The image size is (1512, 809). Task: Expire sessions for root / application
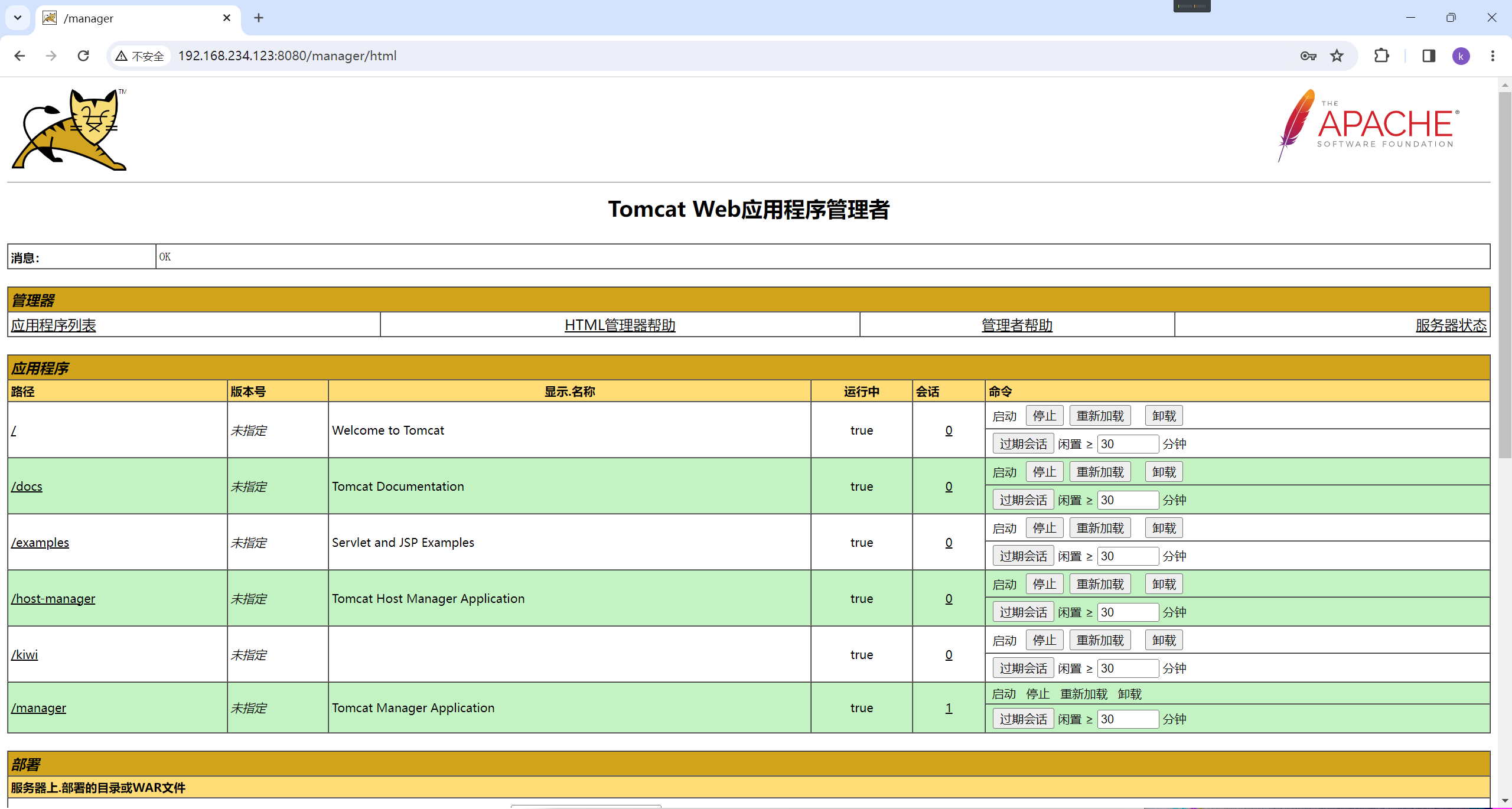click(1023, 444)
